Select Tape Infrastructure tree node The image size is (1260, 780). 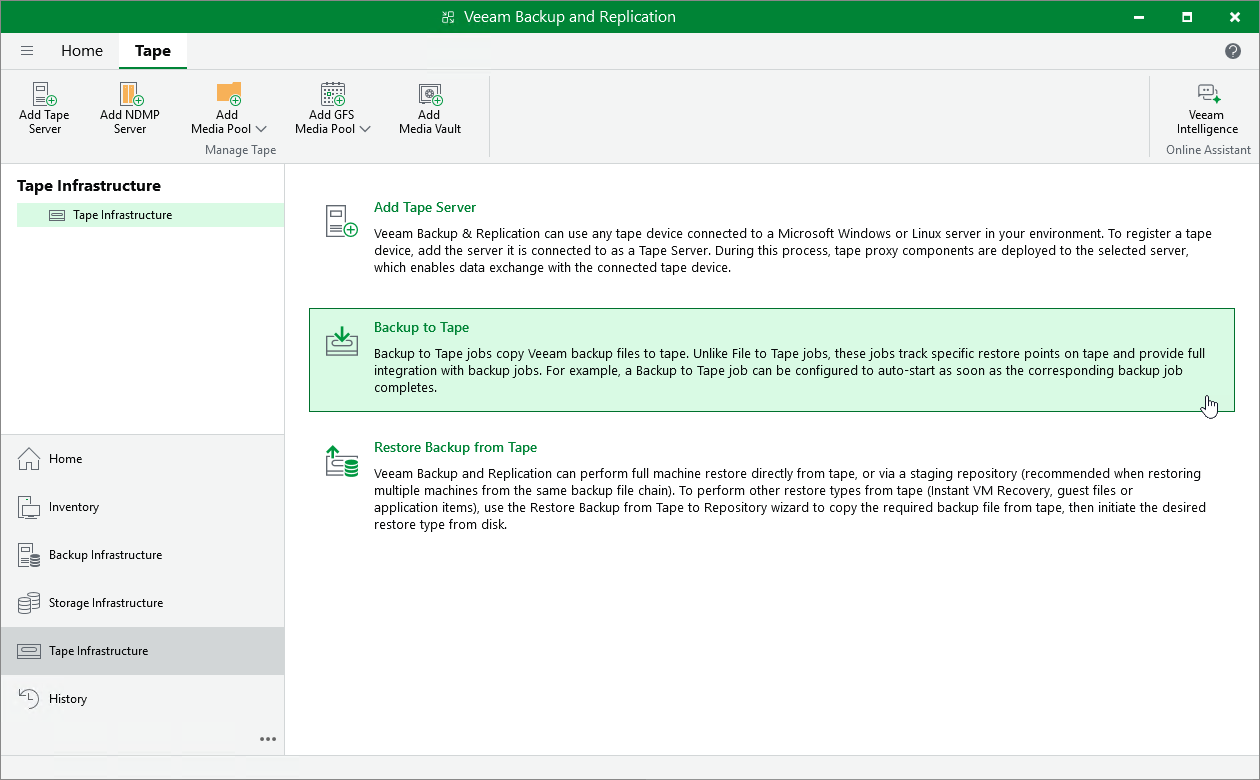tap(122, 215)
